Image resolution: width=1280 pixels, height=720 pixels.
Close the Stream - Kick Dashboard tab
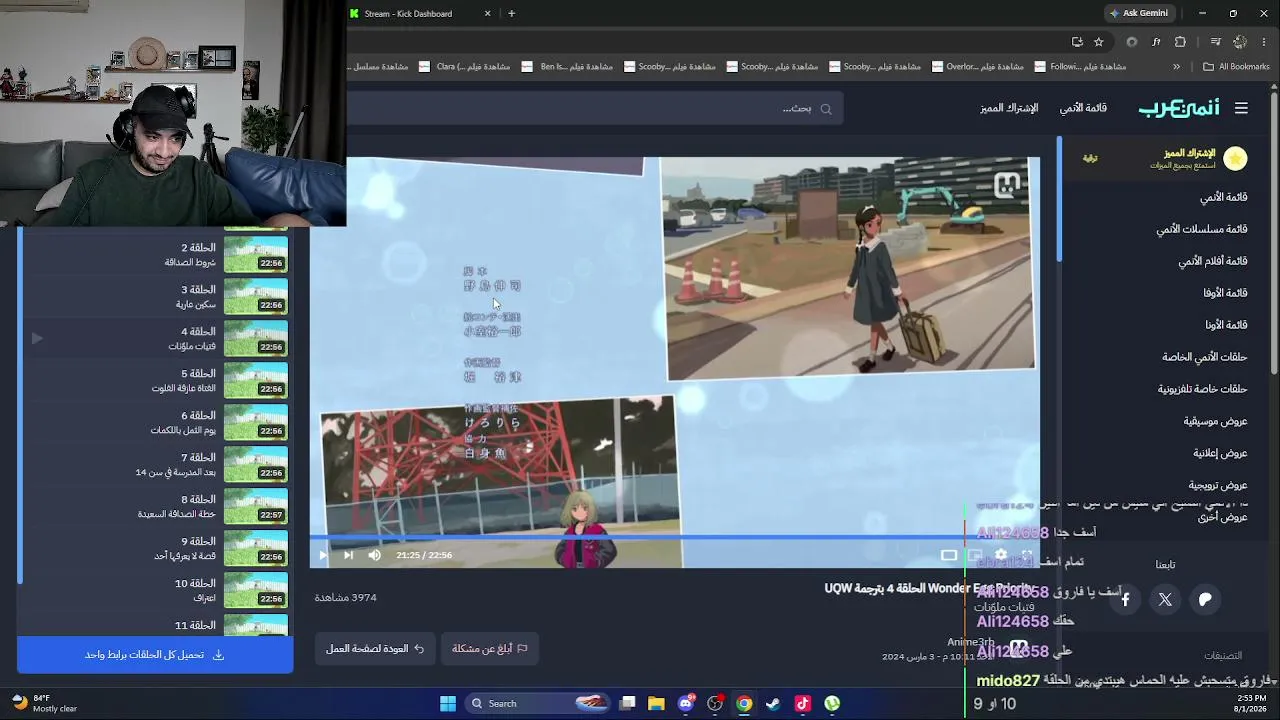487,13
